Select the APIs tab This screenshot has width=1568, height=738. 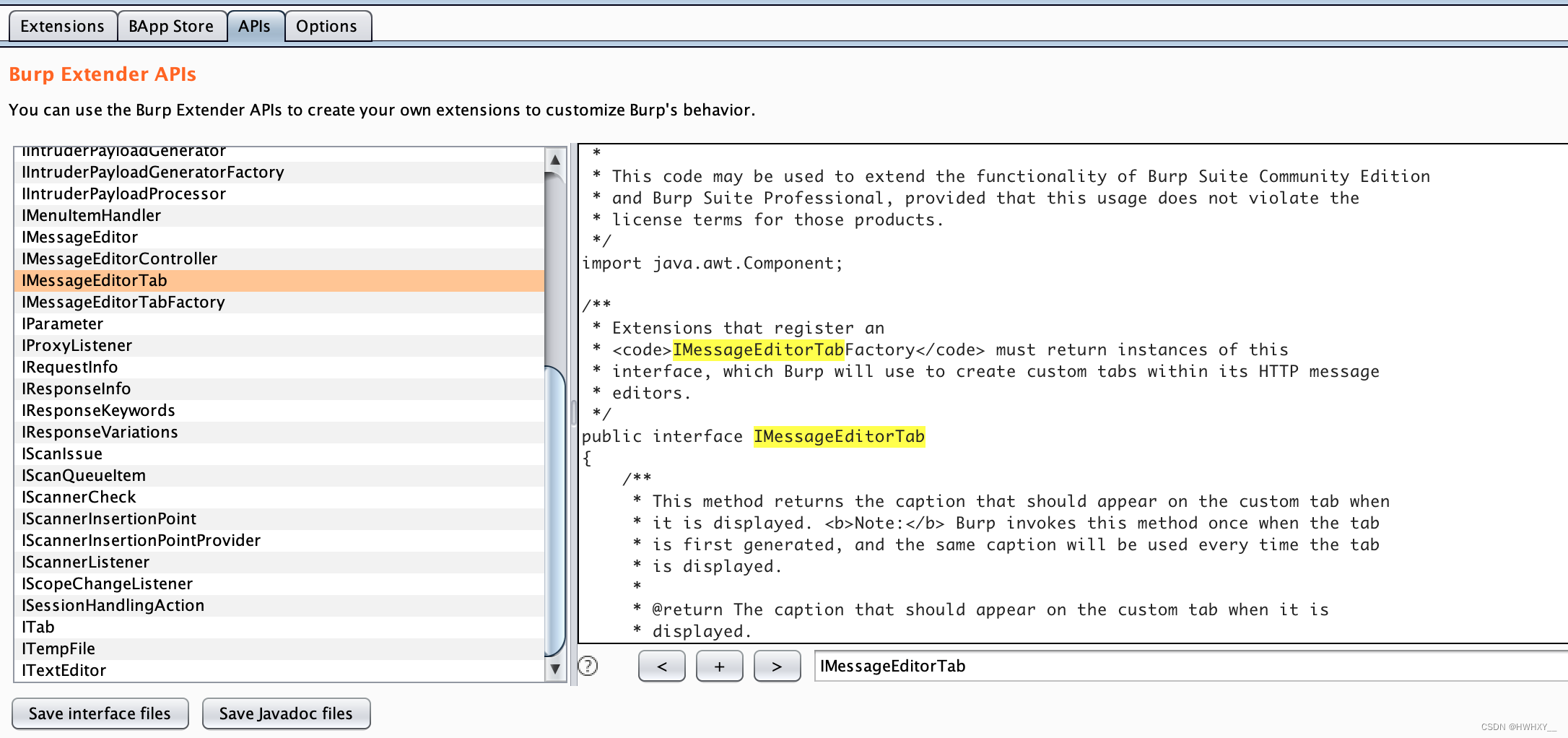pos(255,26)
